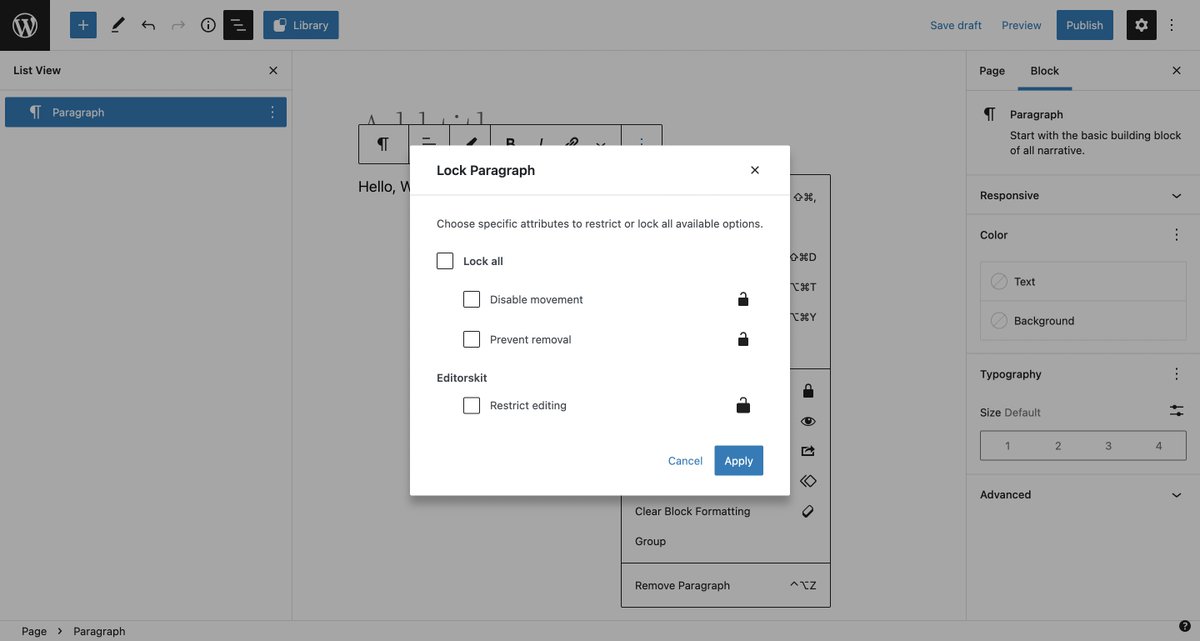The width and height of the screenshot is (1200, 641).
Task: Click the Library button
Action: click(x=301, y=25)
